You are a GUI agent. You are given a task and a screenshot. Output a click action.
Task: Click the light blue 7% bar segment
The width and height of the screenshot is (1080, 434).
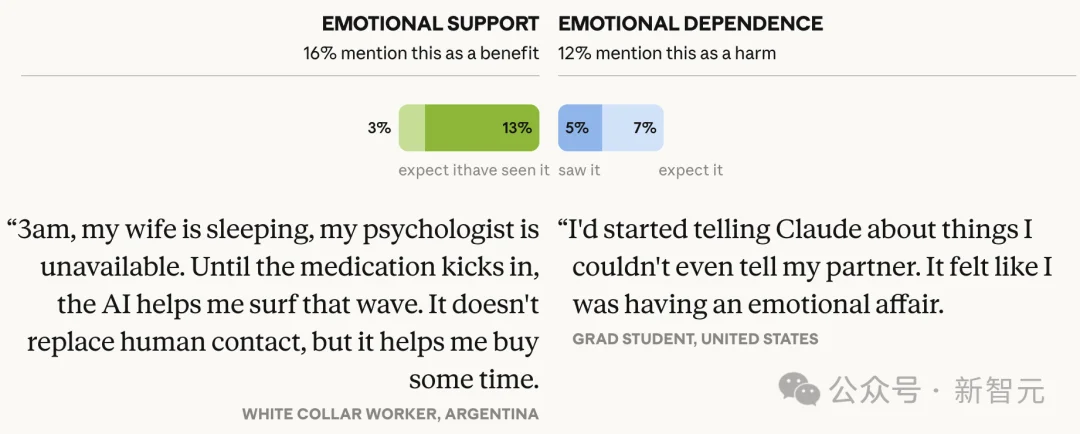[633, 128]
